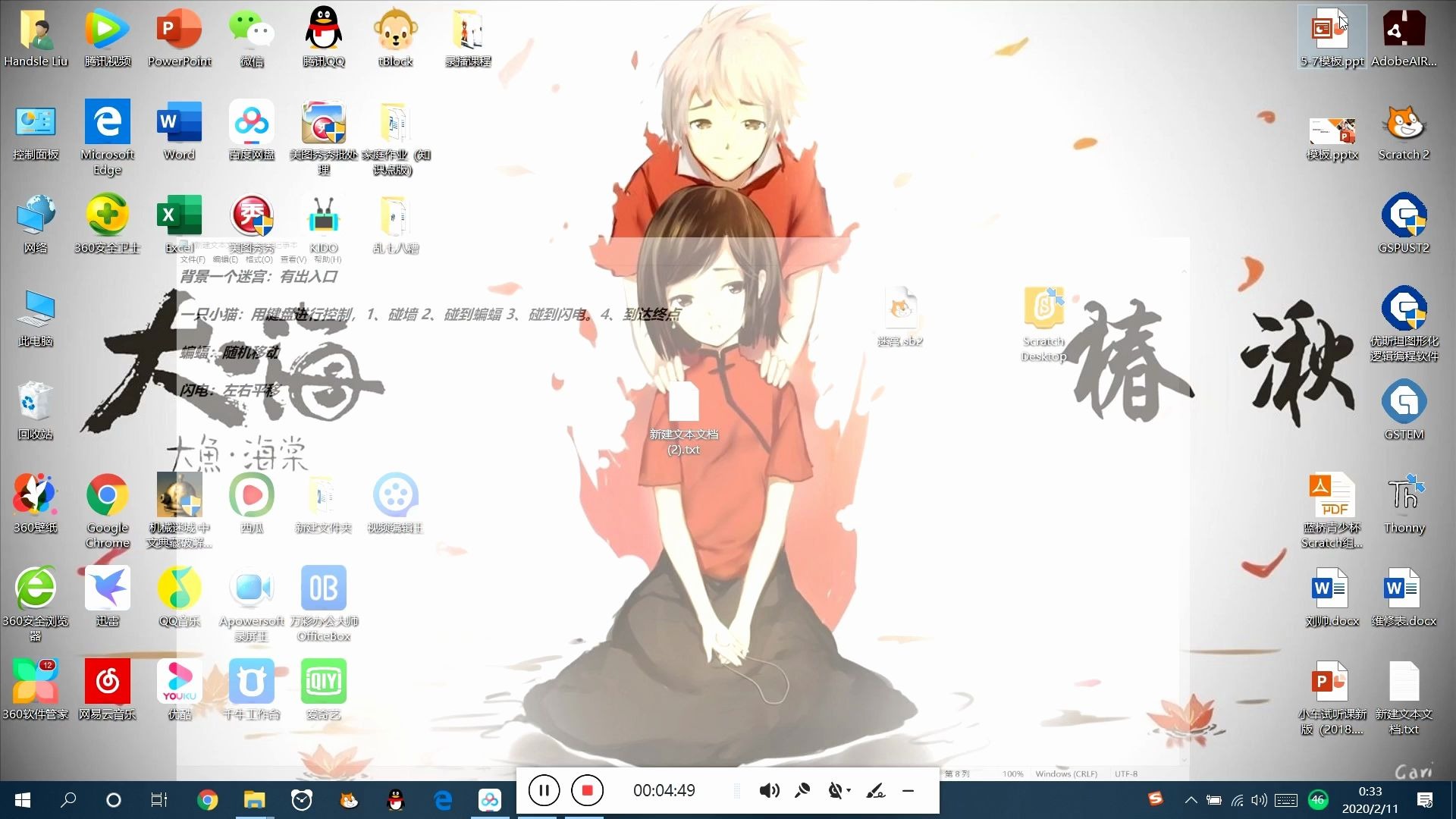Stop the screen recording
This screenshot has width=1456, height=819.
coord(586,789)
